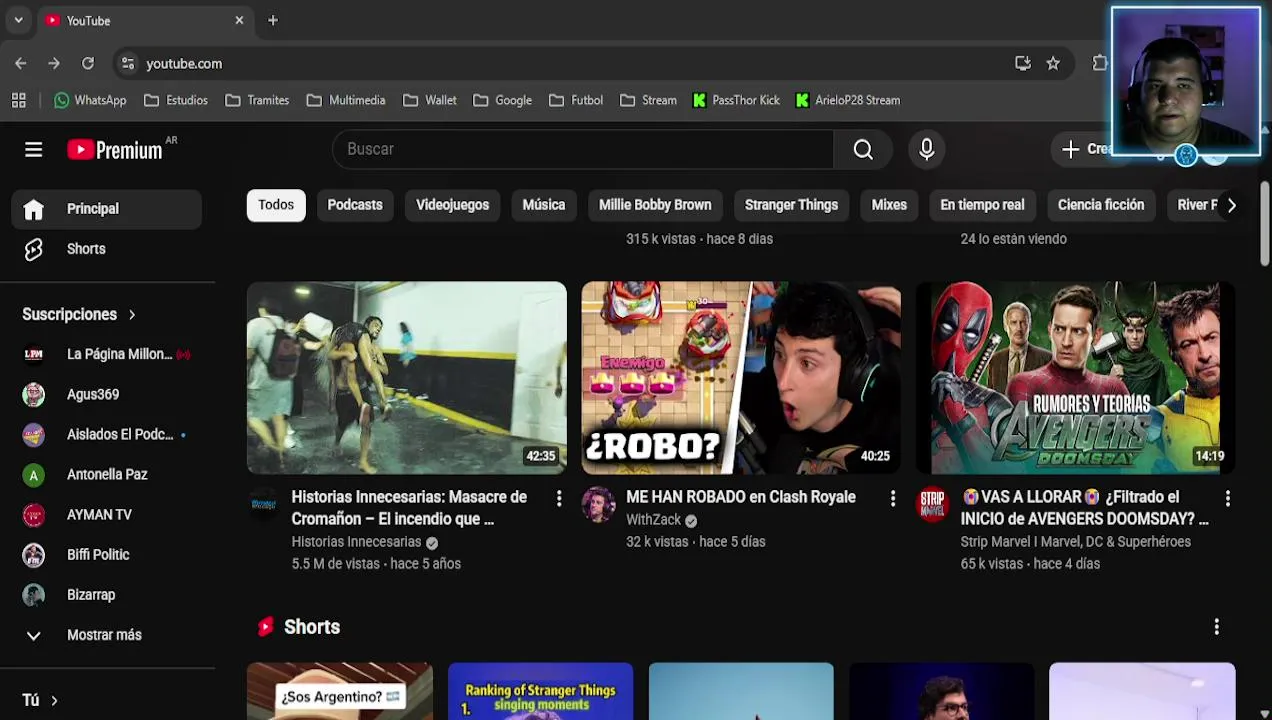This screenshot has height=720, width=1272.
Task: Open the ¿ROBO? Clash Royale thumbnail
Action: coord(741,378)
